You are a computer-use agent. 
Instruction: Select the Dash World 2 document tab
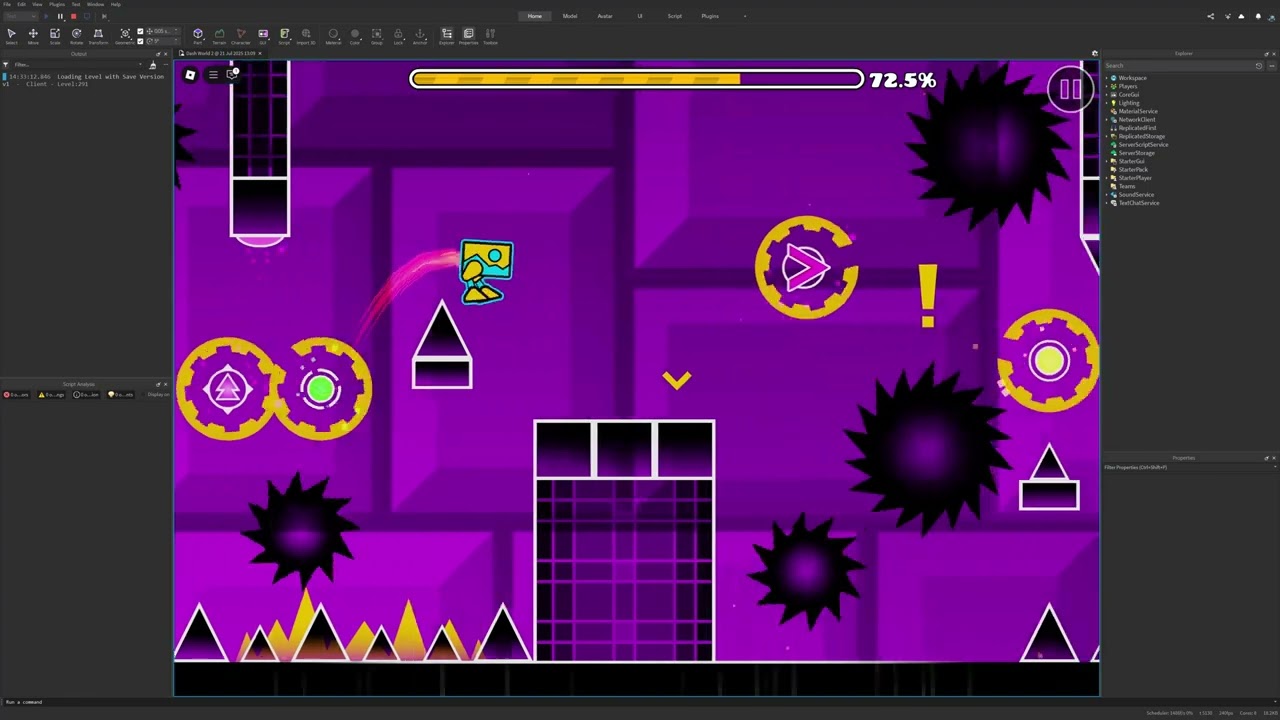pos(219,53)
